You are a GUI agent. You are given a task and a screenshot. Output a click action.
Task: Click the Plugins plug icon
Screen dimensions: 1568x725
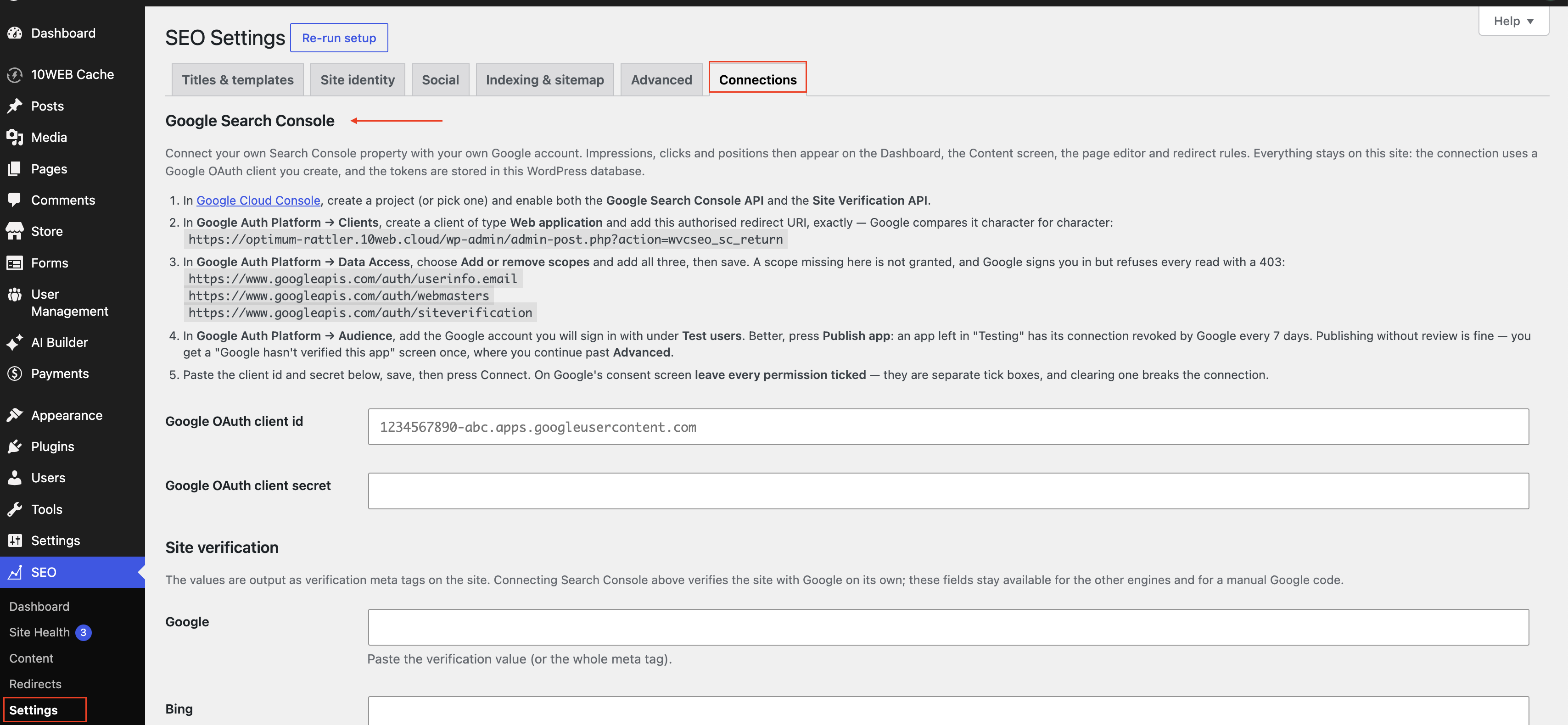click(15, 446)
